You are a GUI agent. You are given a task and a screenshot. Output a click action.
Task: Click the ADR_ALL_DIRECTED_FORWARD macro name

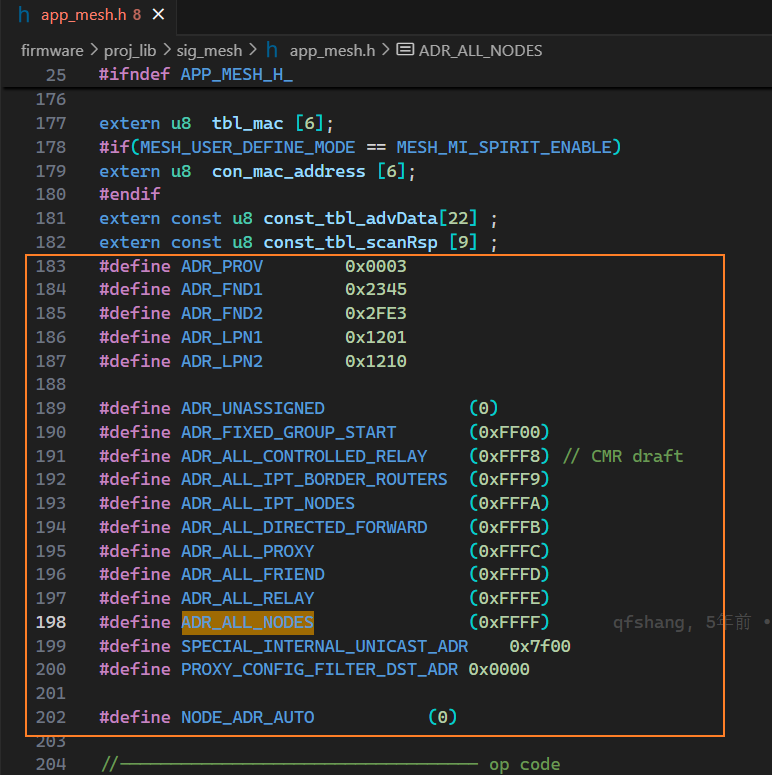[x=304, y=527]
